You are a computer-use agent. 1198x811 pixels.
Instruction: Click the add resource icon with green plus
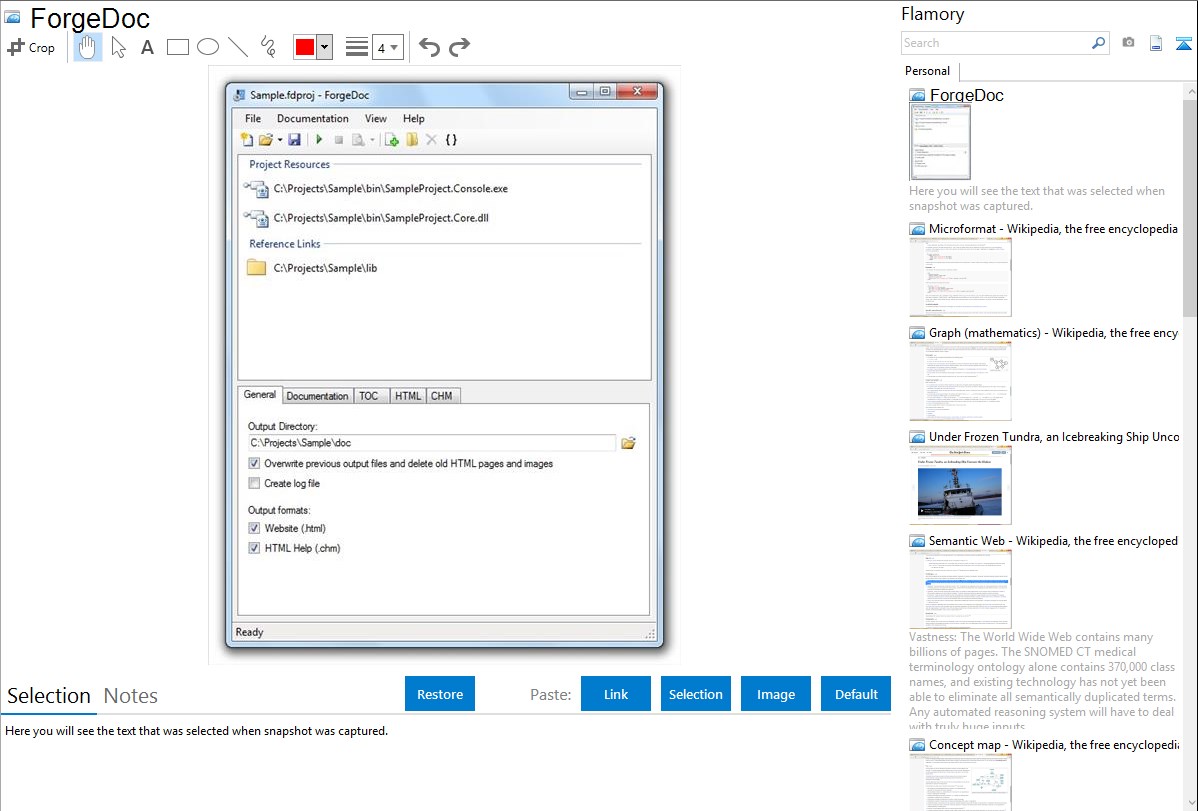(x=392, y=140)
